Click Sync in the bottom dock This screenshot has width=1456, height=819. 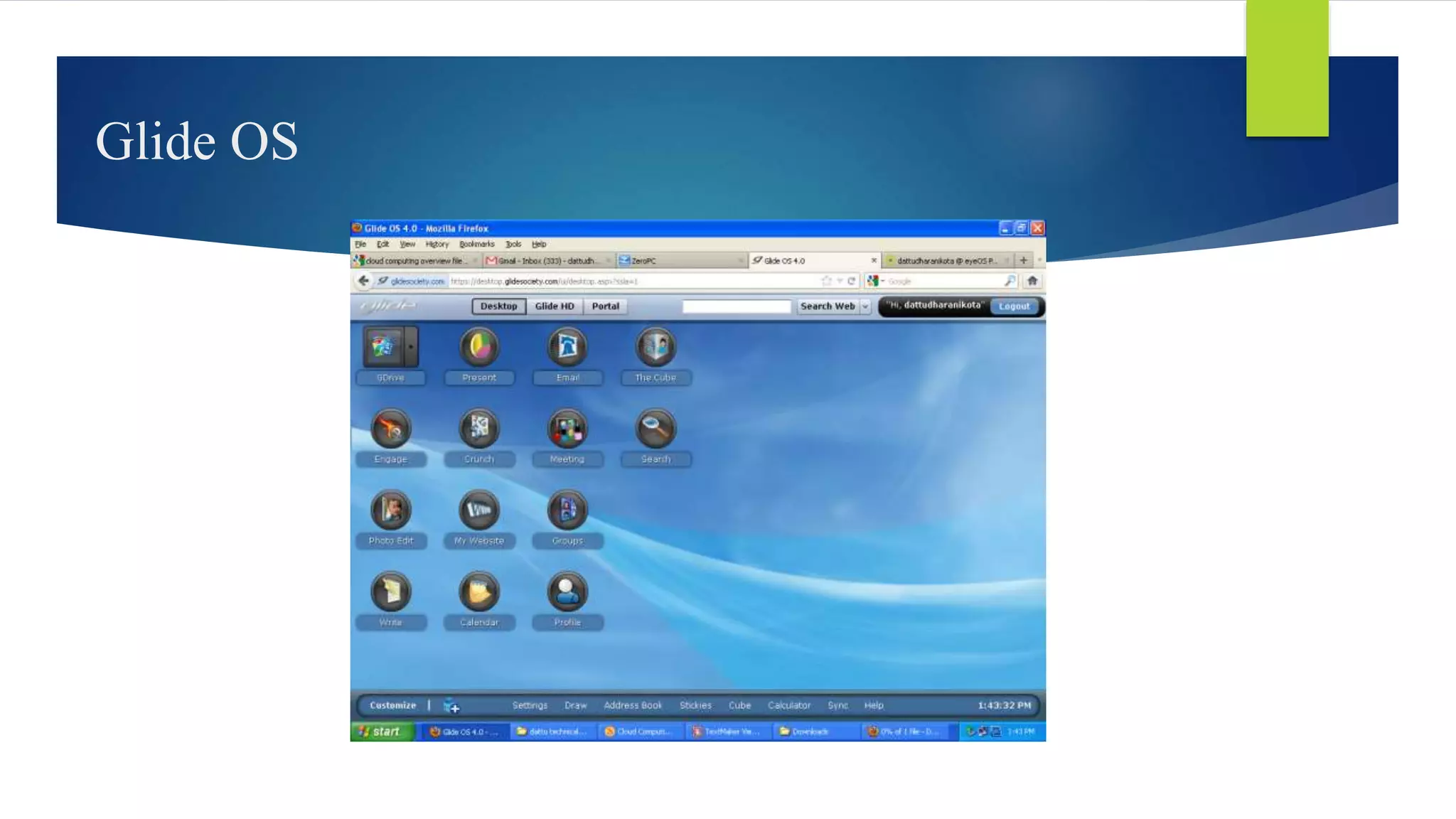[837, 705]
